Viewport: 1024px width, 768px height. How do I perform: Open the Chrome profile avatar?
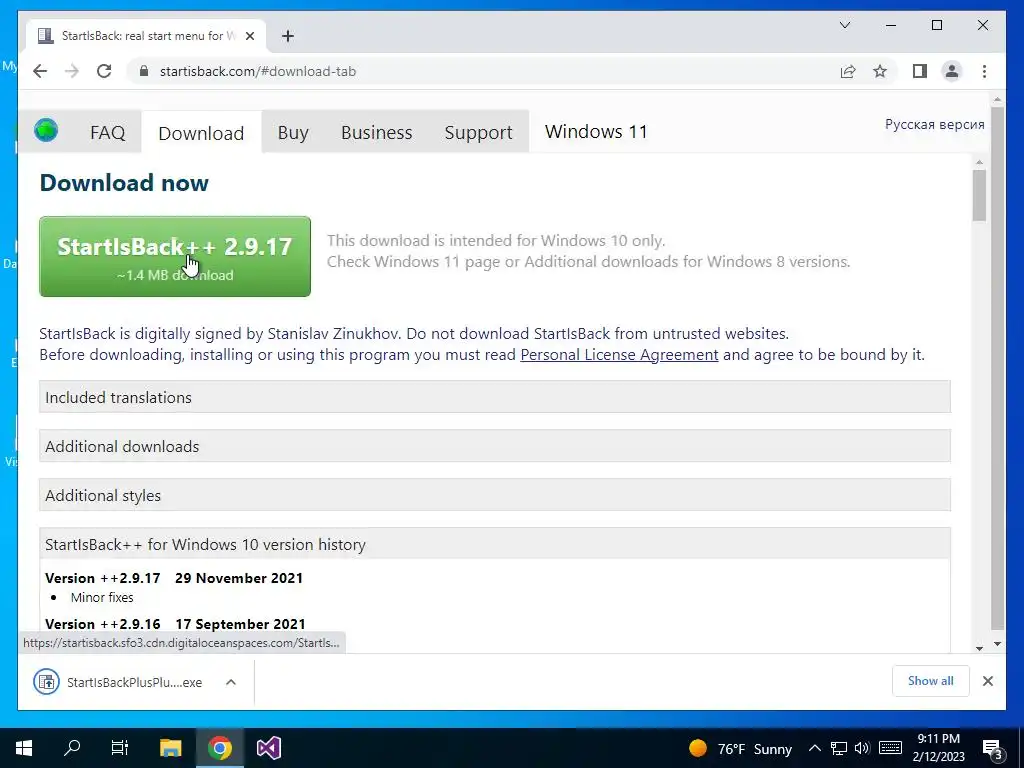952,71
